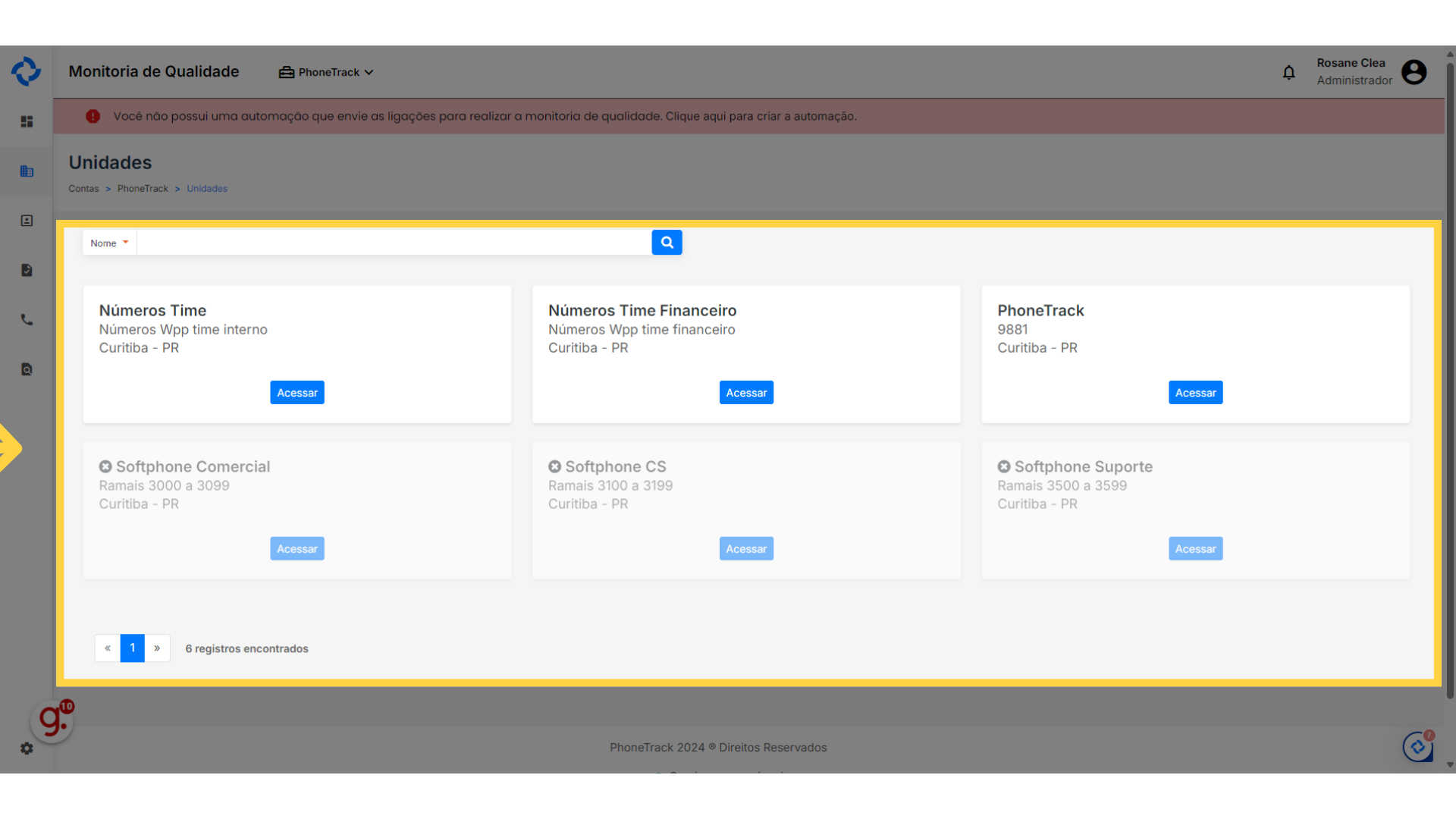This screenshot has width=1456, height=819.
Task: Click Ramais 3000 a 3099 text
Action: click(x=164, y=485)
